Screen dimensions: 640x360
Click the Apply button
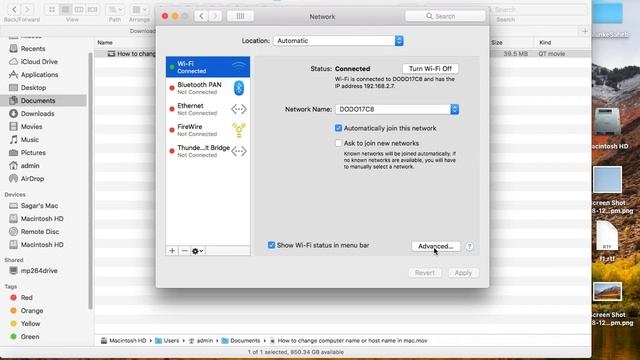463,273
